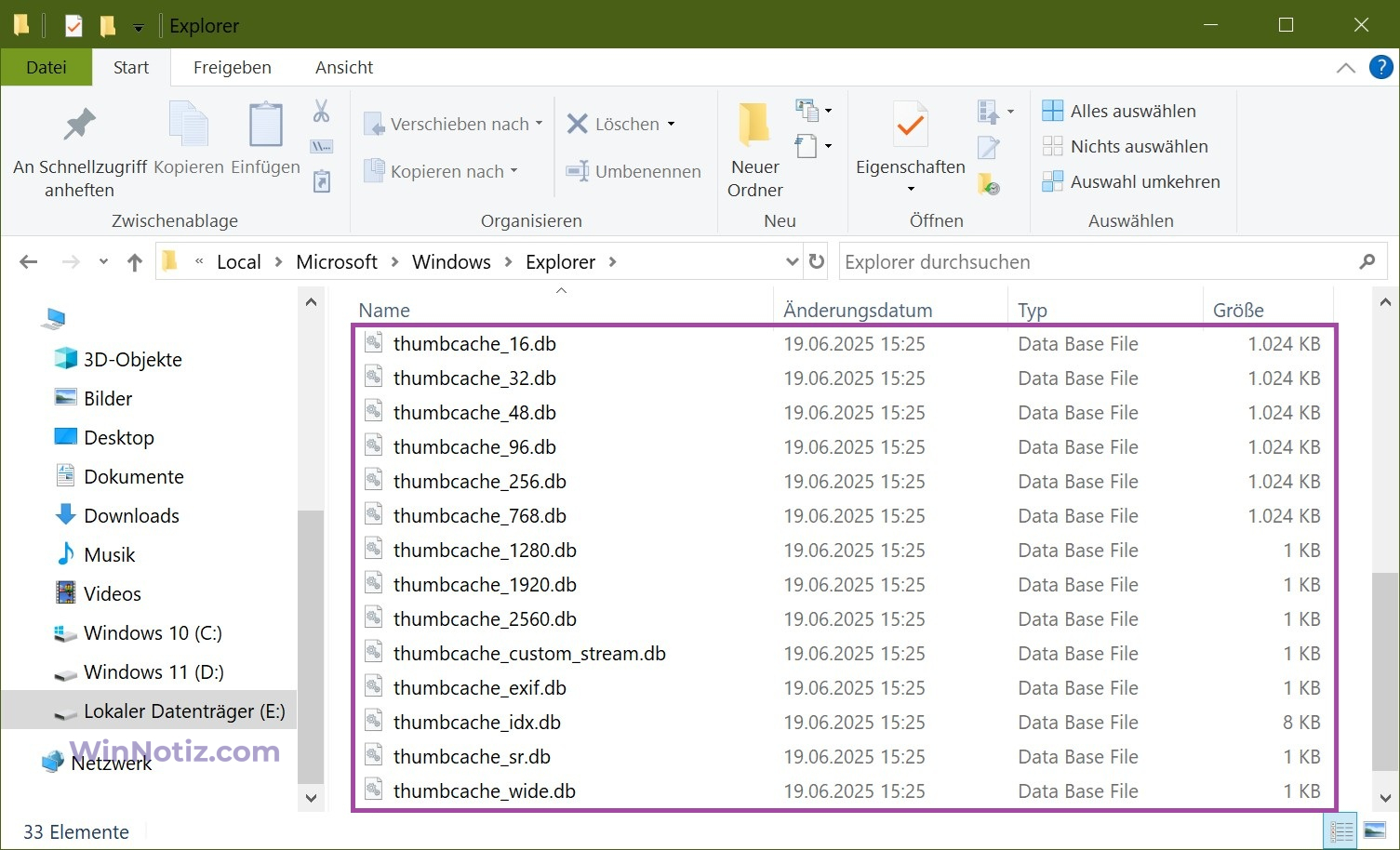This screenshot has height=850, width=1400.
Task: Create a Neuer Ordner
Action: pos(754,151)
